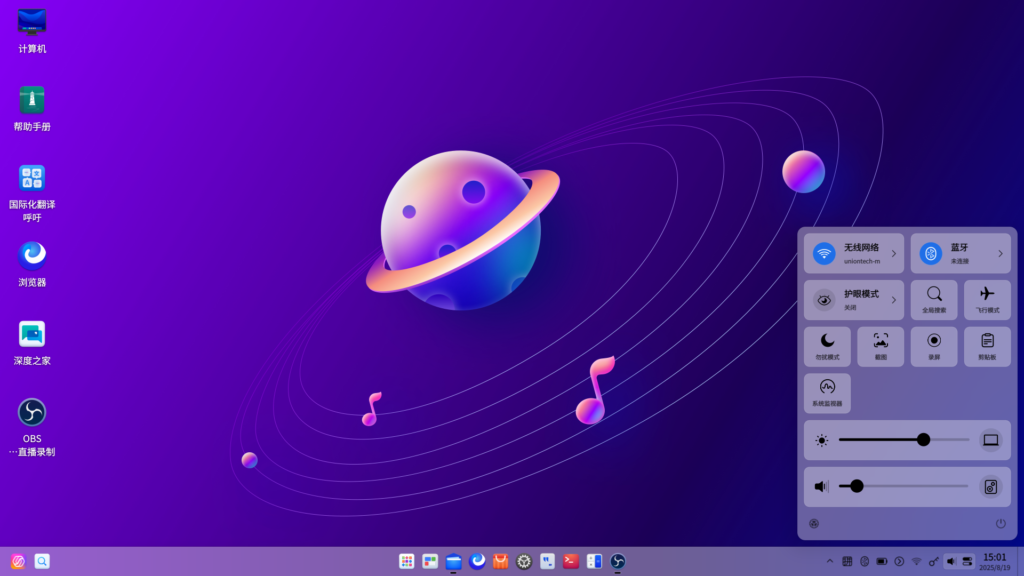Expand the 蓝牙 Bluetooth device list
This screenshot has height=576, width=1024.
tap(1000, 253)
